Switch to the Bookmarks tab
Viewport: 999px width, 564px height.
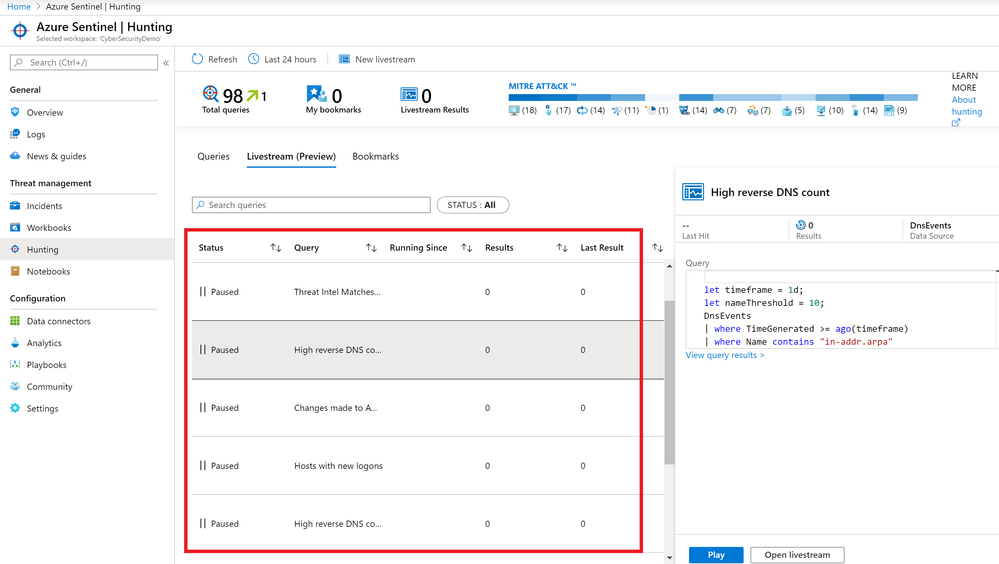pos(375,156)
